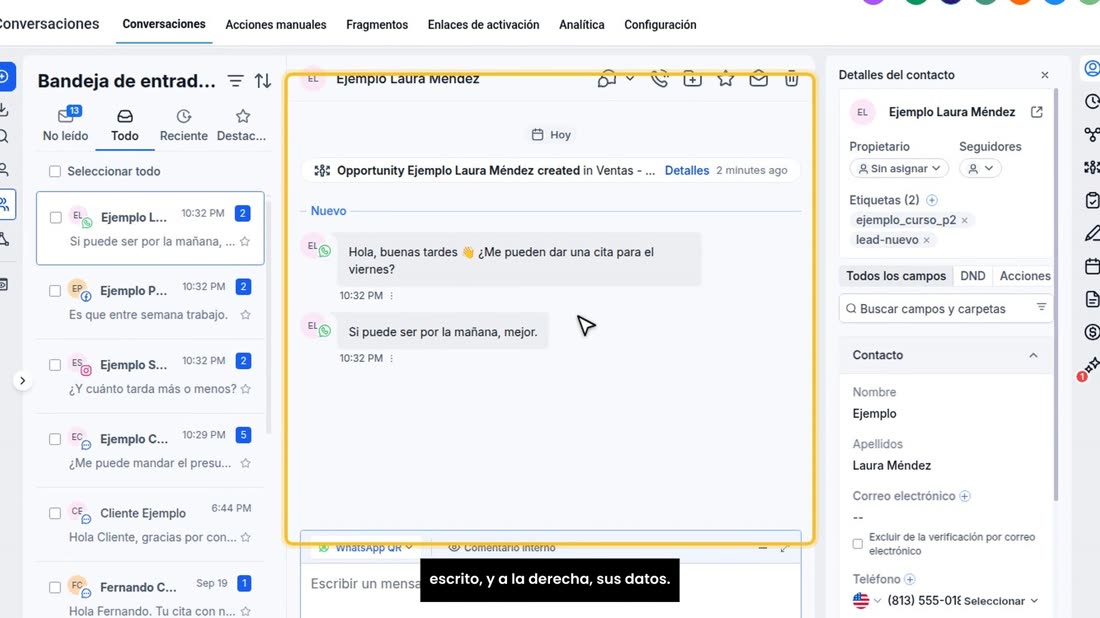This screenshot has height=618, width=1100.
Task: Select the Cliente Ejemplo conversation checkbox
Action: point(55,513)
